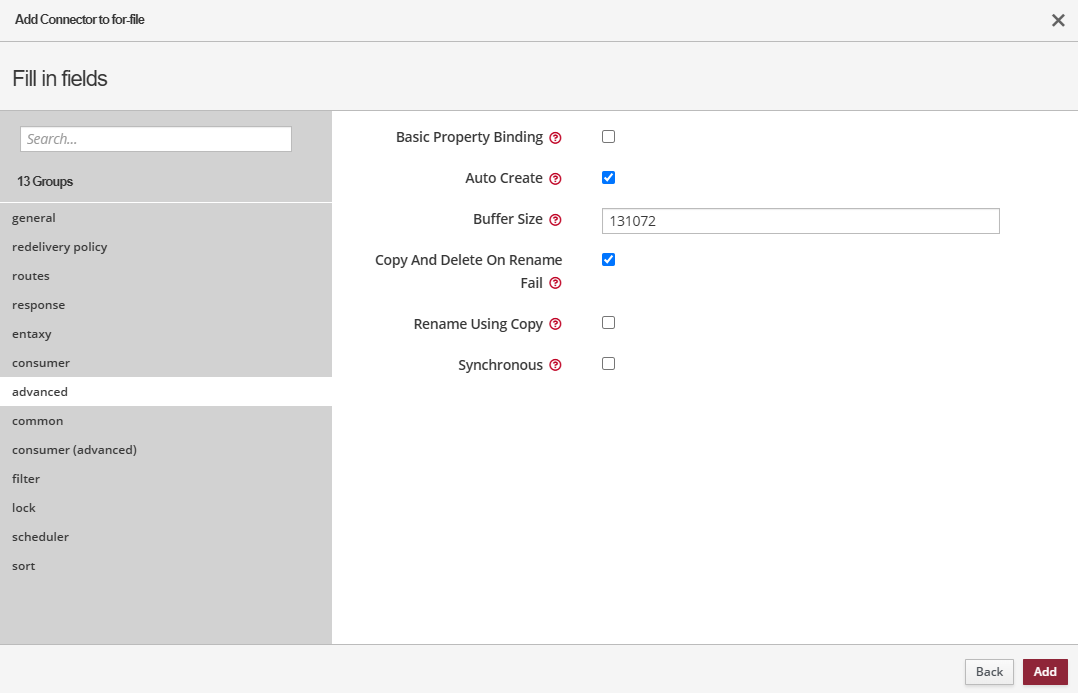Viewport: 1078px width, 693px height.
Task: Tick the Rename Using Copy checkbox
Action: [x=608, y=323]
